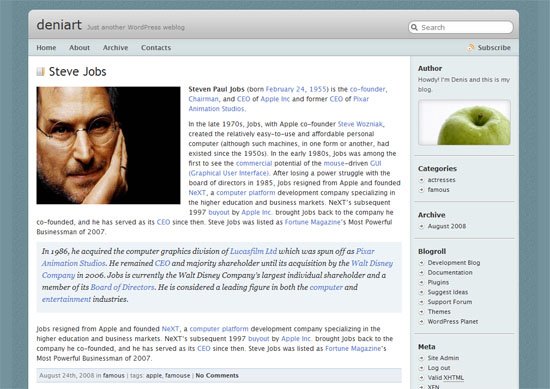The image size is (550, 389).
Task: Click the magnifier icon in search box
Action: (x=414, y=27)
